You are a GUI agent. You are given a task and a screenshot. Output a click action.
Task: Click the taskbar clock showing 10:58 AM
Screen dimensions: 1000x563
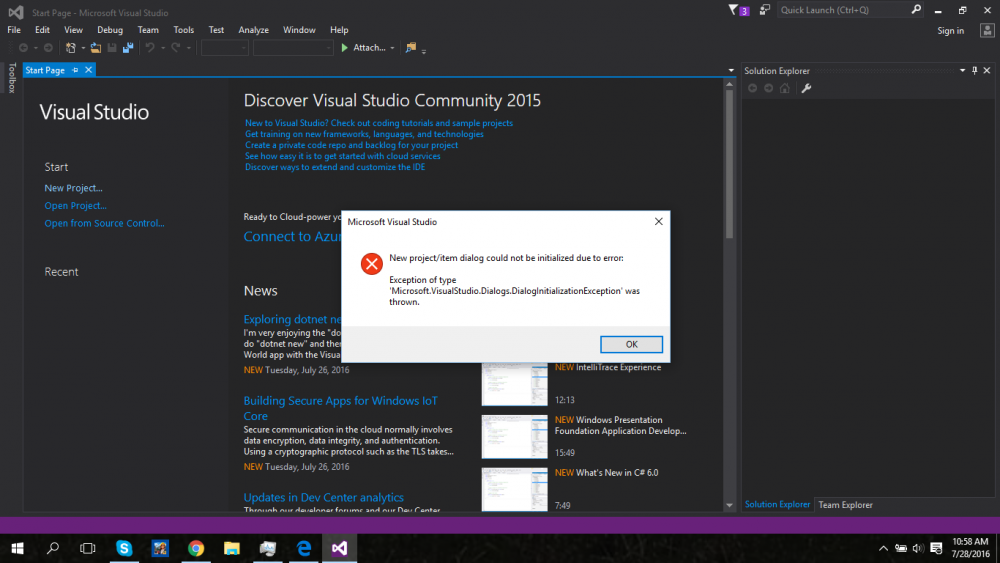970,548
